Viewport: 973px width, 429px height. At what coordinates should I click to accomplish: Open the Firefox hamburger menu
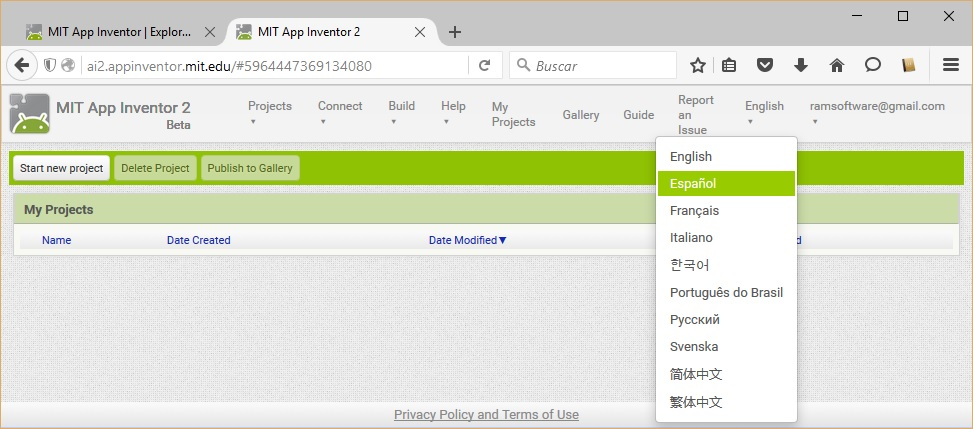(x=951, y=65)
